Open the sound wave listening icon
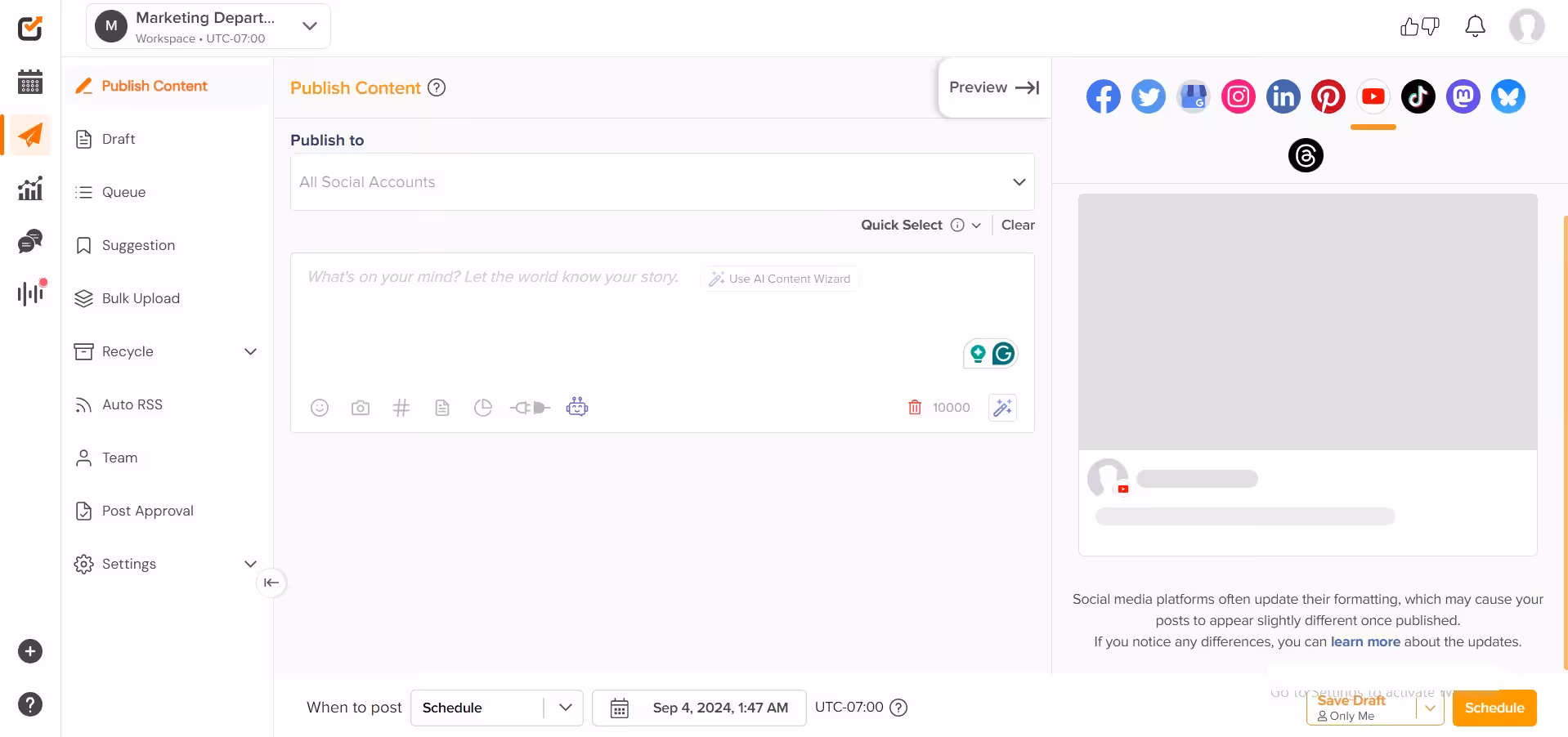This screenshot has height=737, width=1568. (x=31, y=293)
